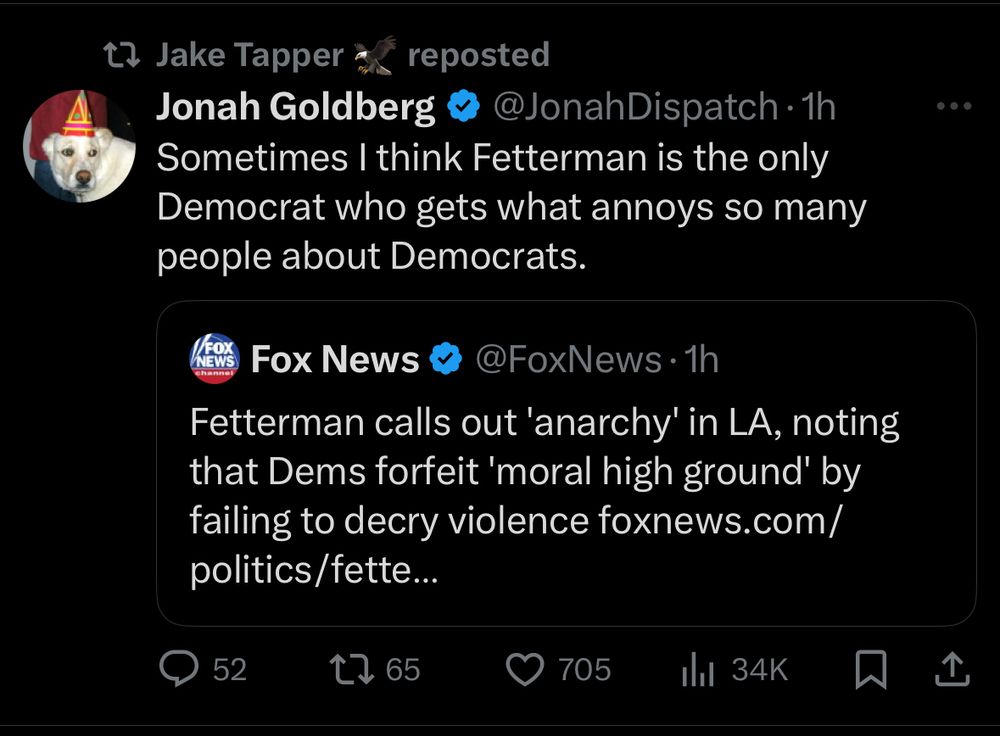Viewport: 1000px width, 736px height.
Task: Click Fox News display name
Action: pyautogui.click(x=334, y=358)
